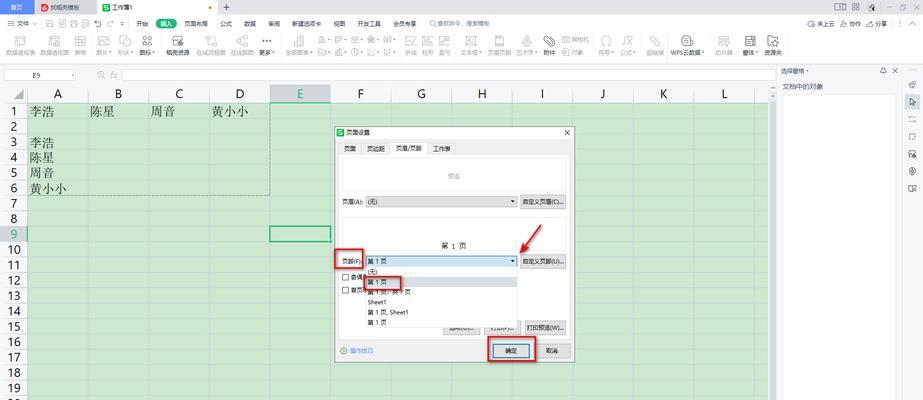Collapse the 页脚(F) footer dropdown
923x400 pixels.
coord(513,261)
